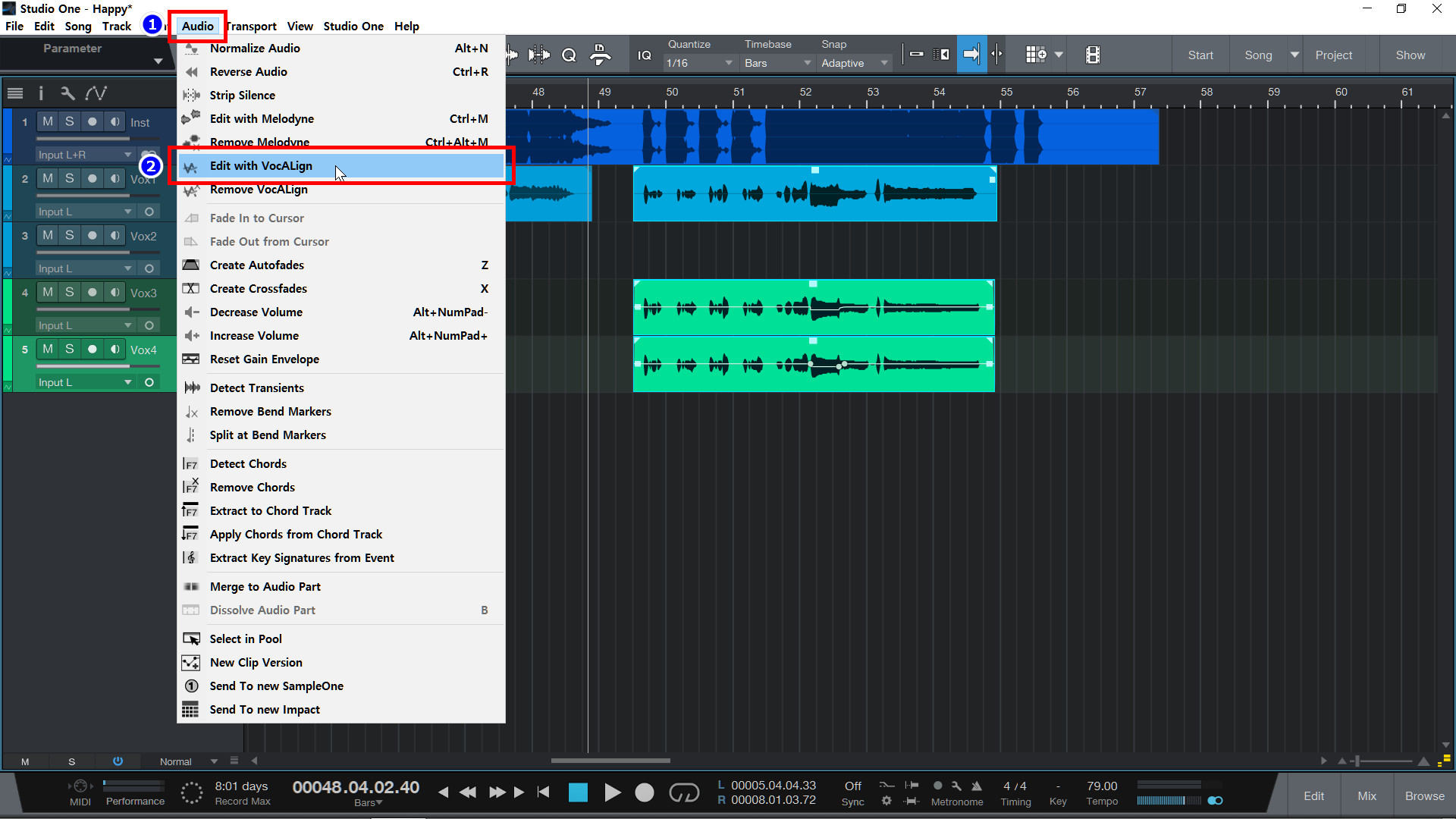Click the wrench options icon
The image size is (1456, 819).
pos(67,93)
